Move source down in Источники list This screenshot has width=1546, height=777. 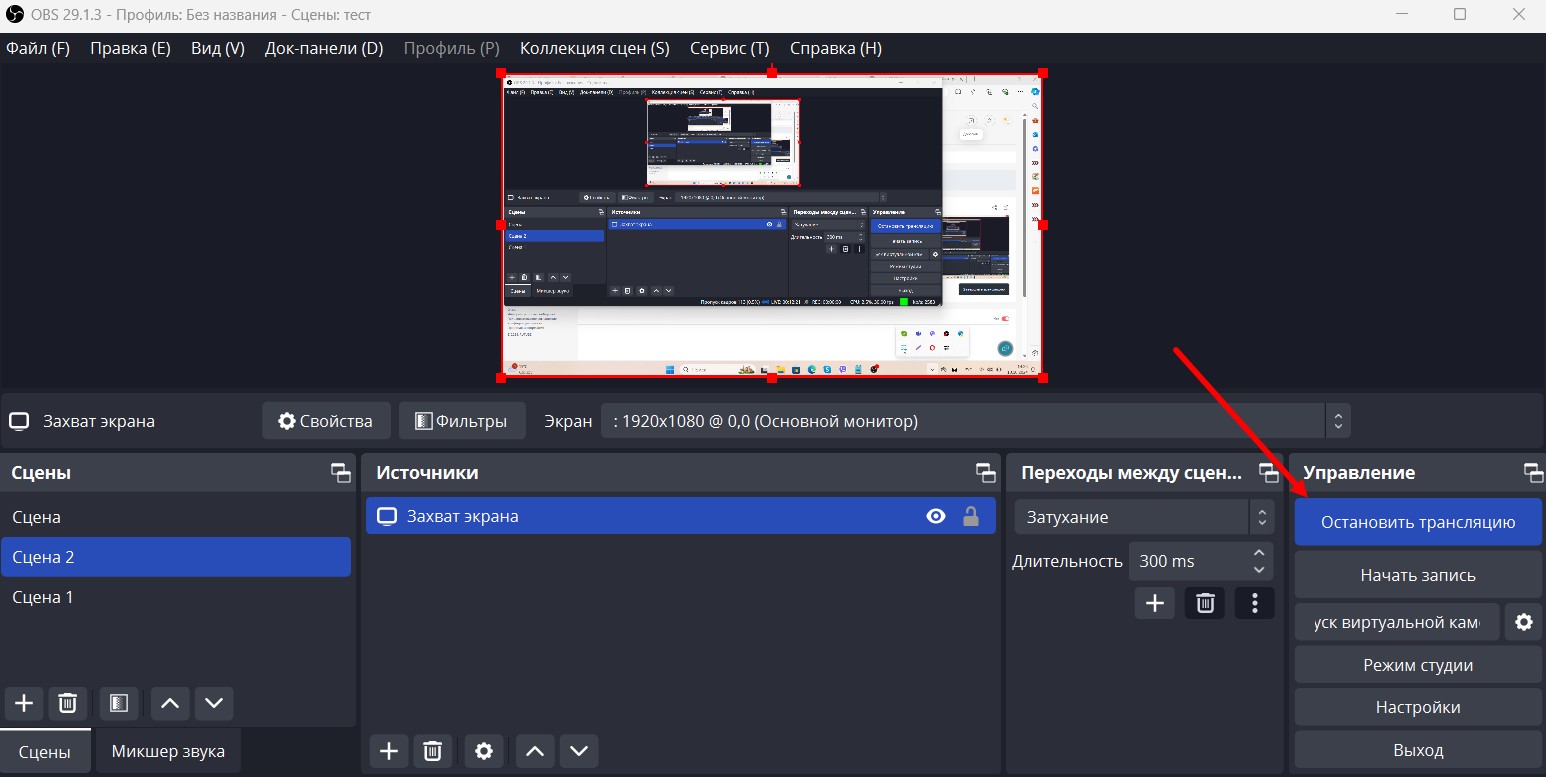tap(579, 751)
